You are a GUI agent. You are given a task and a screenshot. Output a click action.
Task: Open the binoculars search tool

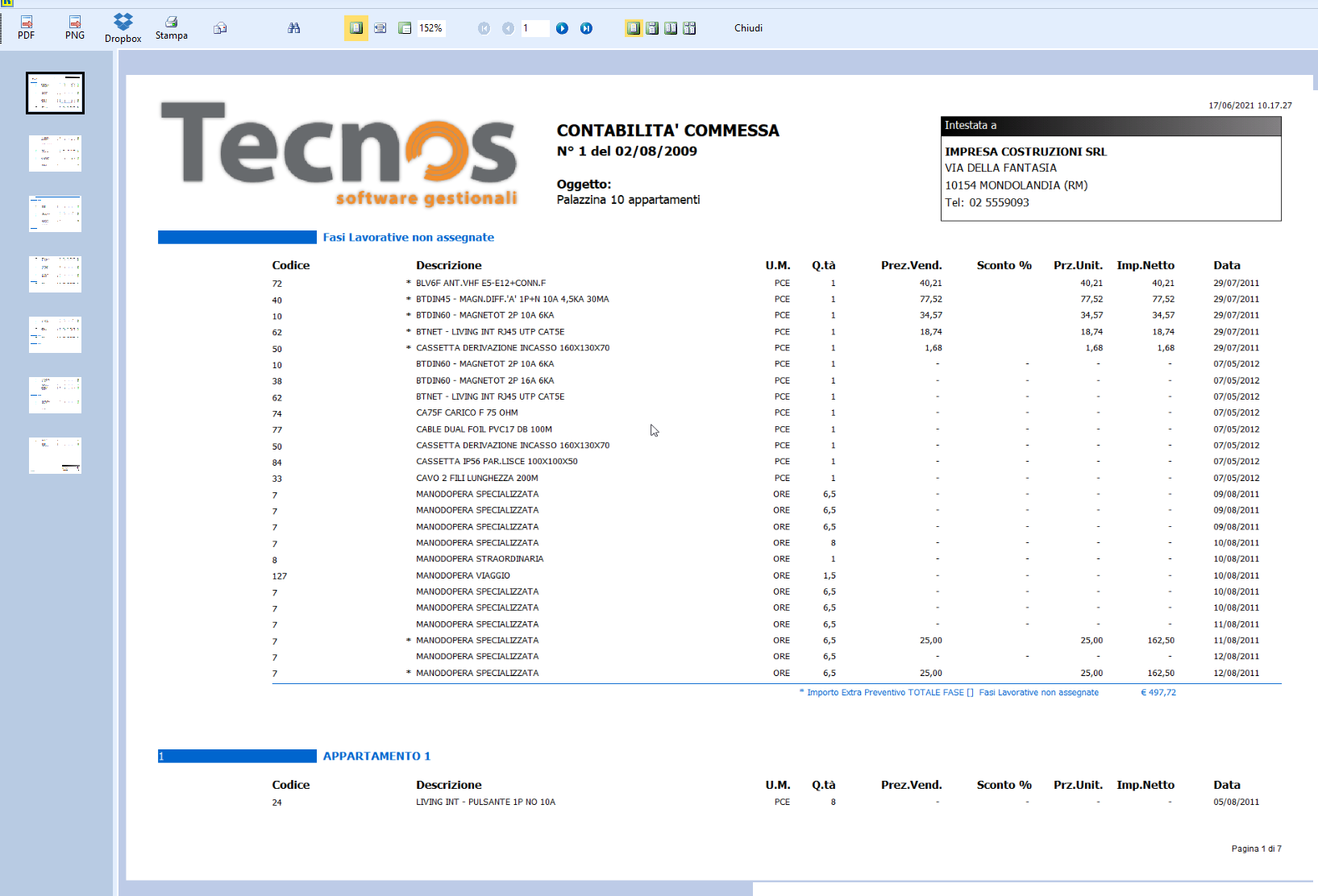[x=293, y=28]
